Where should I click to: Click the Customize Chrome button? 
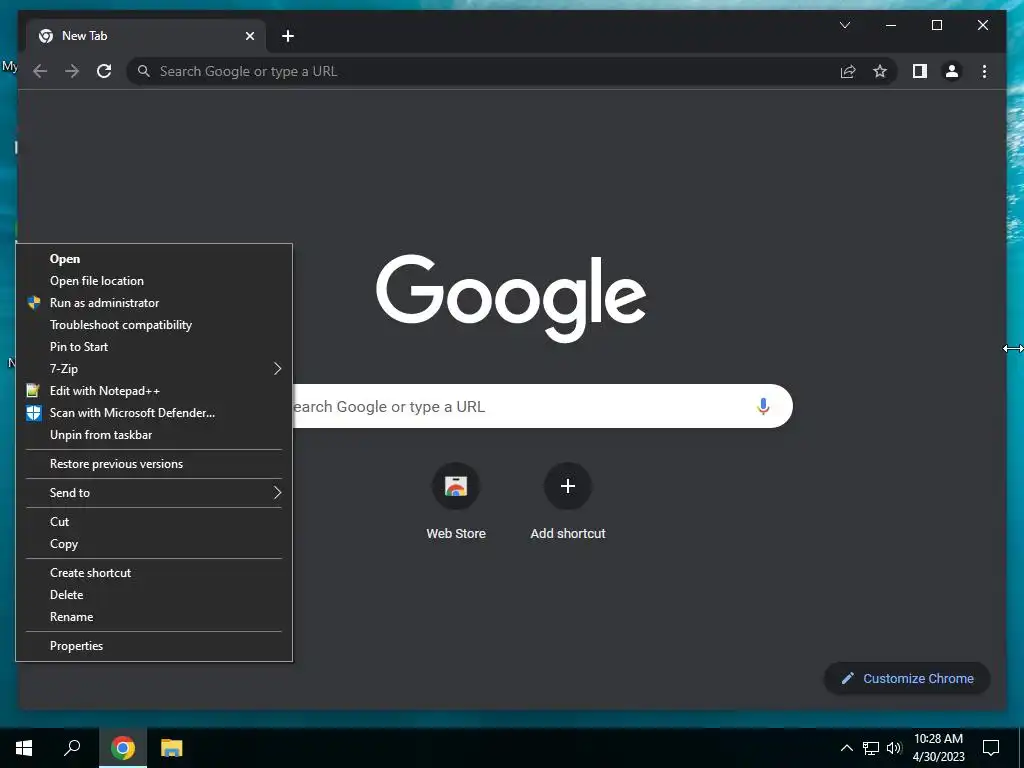click(x=907, y=679)
